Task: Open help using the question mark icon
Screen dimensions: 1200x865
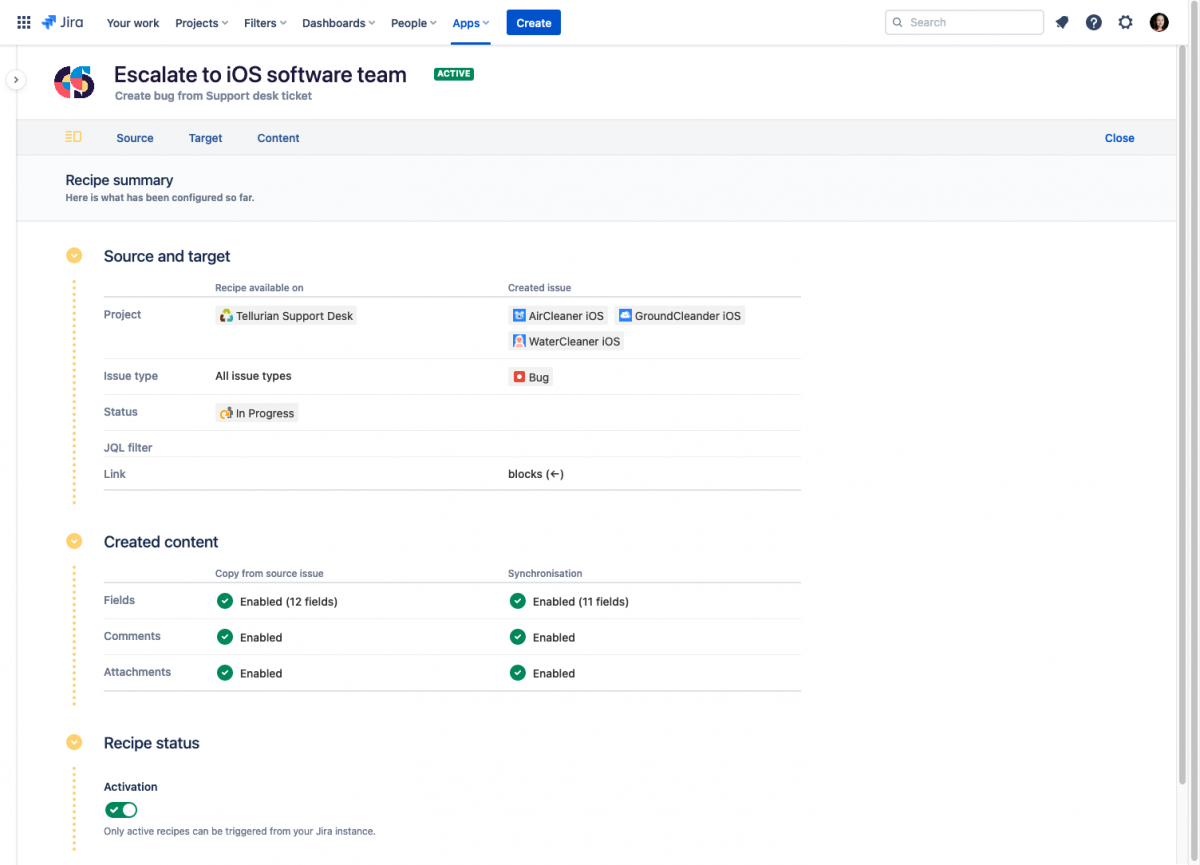Action: 1093,22
